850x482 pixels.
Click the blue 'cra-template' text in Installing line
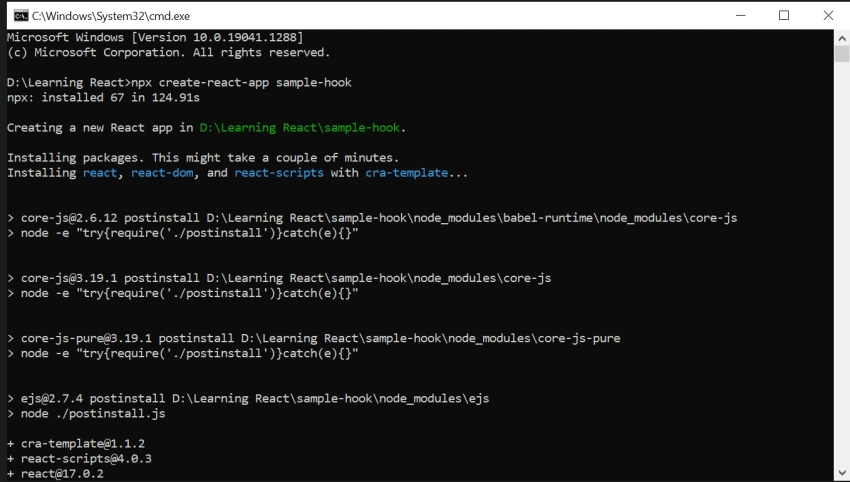pos(407,173)
